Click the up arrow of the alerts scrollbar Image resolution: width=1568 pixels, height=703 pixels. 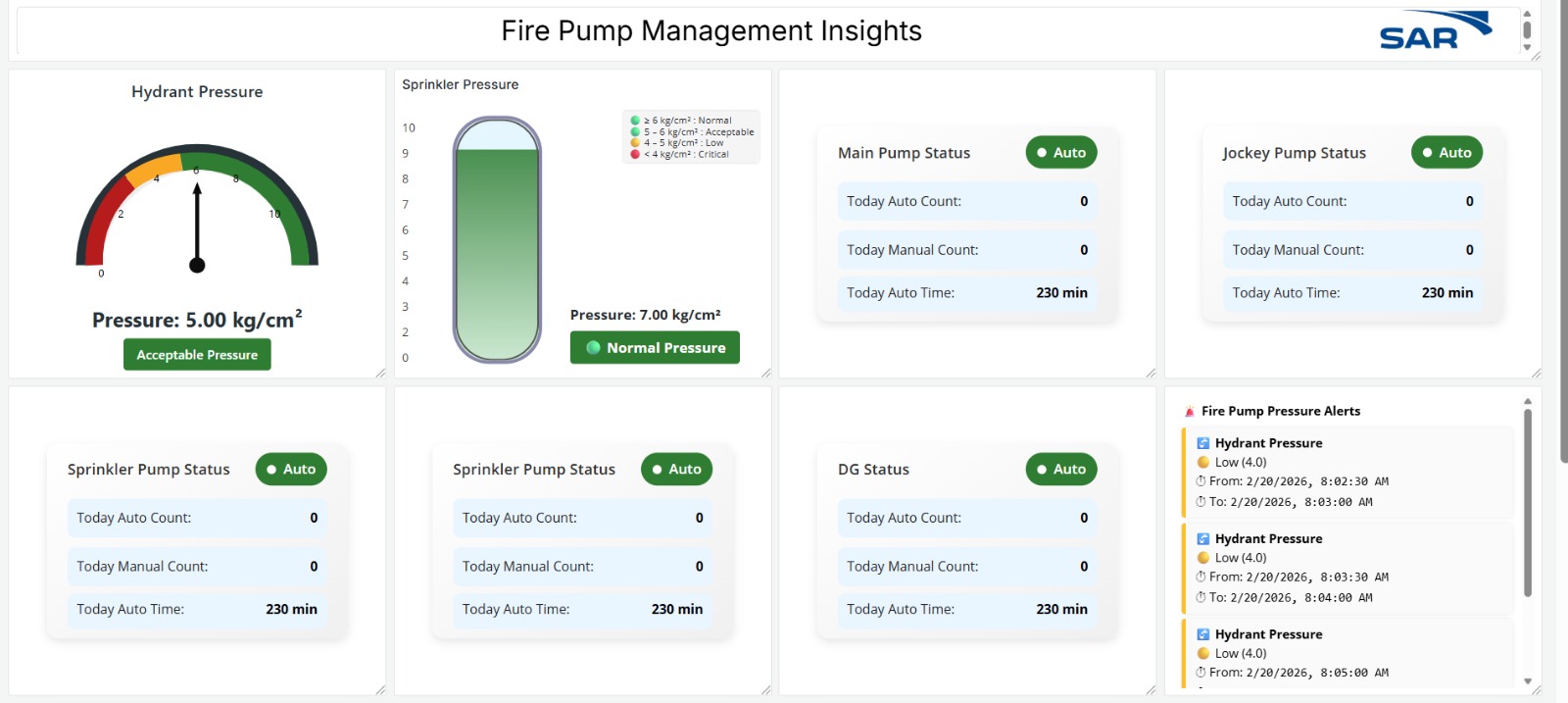pyautogui.click(x=1527, y=402)
